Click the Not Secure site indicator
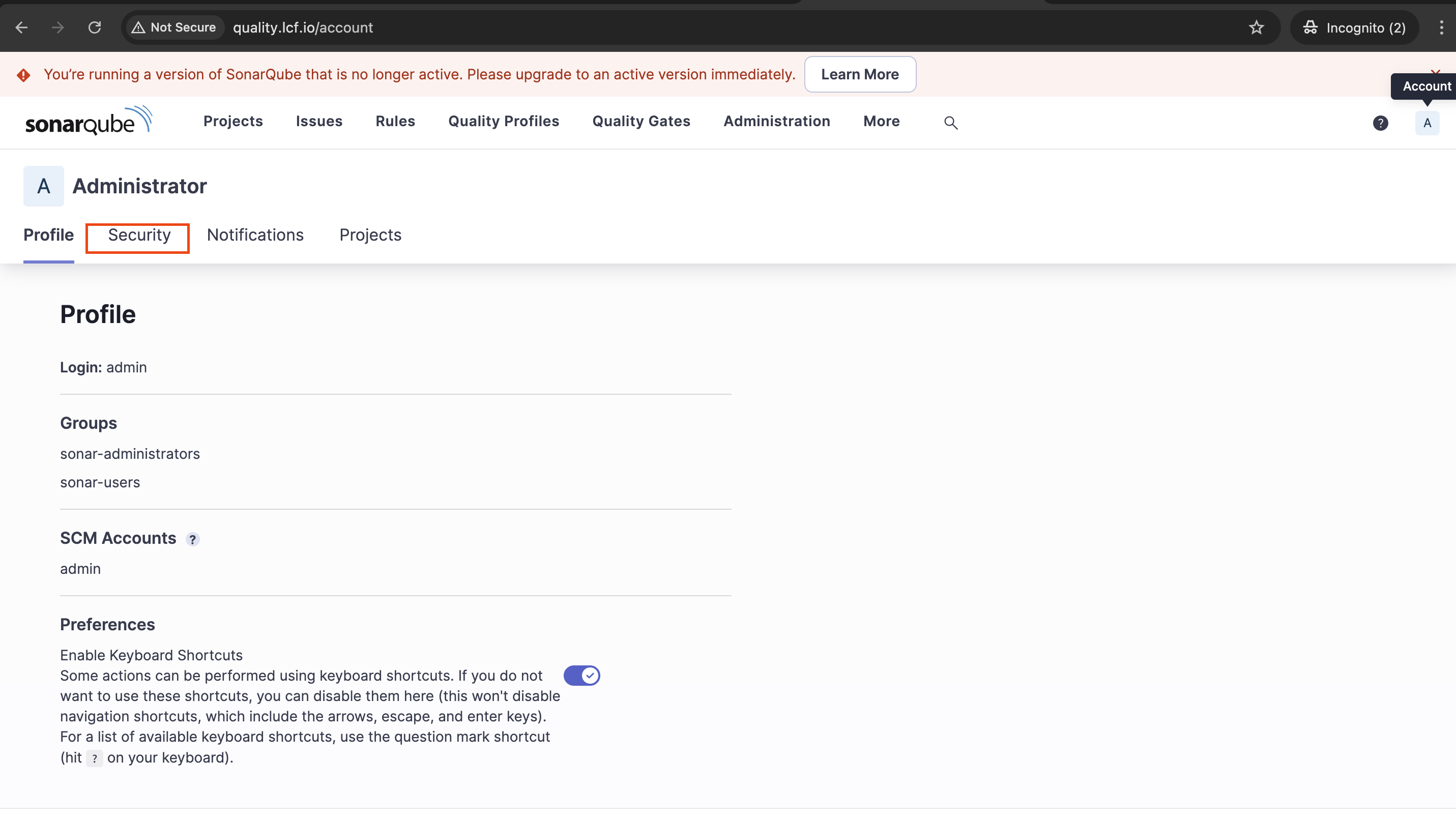Screen dimensions: 1456x817 [x=174, y=27]
